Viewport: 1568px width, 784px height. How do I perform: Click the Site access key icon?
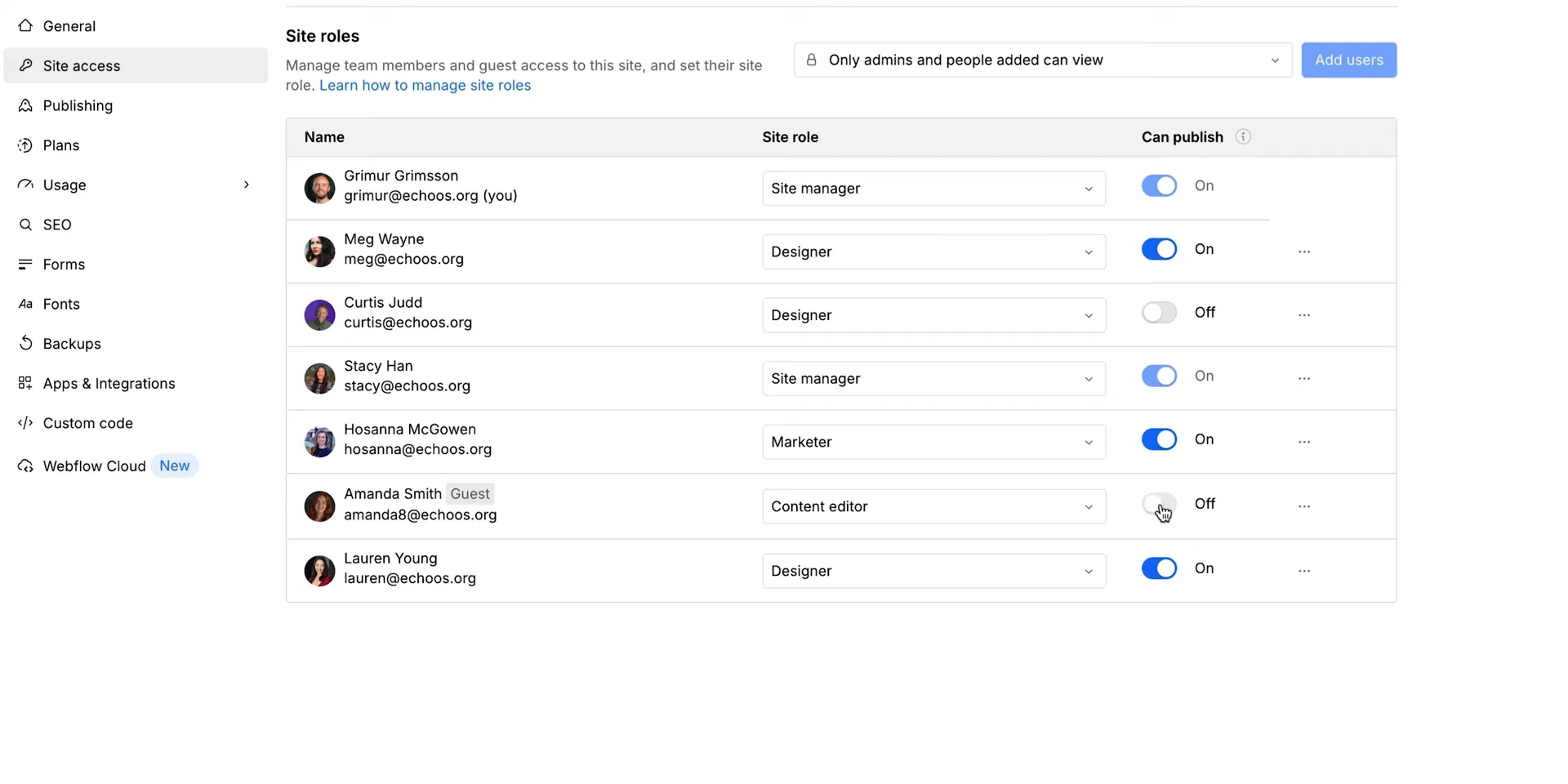pyautogui.click(x=25, y=65)
